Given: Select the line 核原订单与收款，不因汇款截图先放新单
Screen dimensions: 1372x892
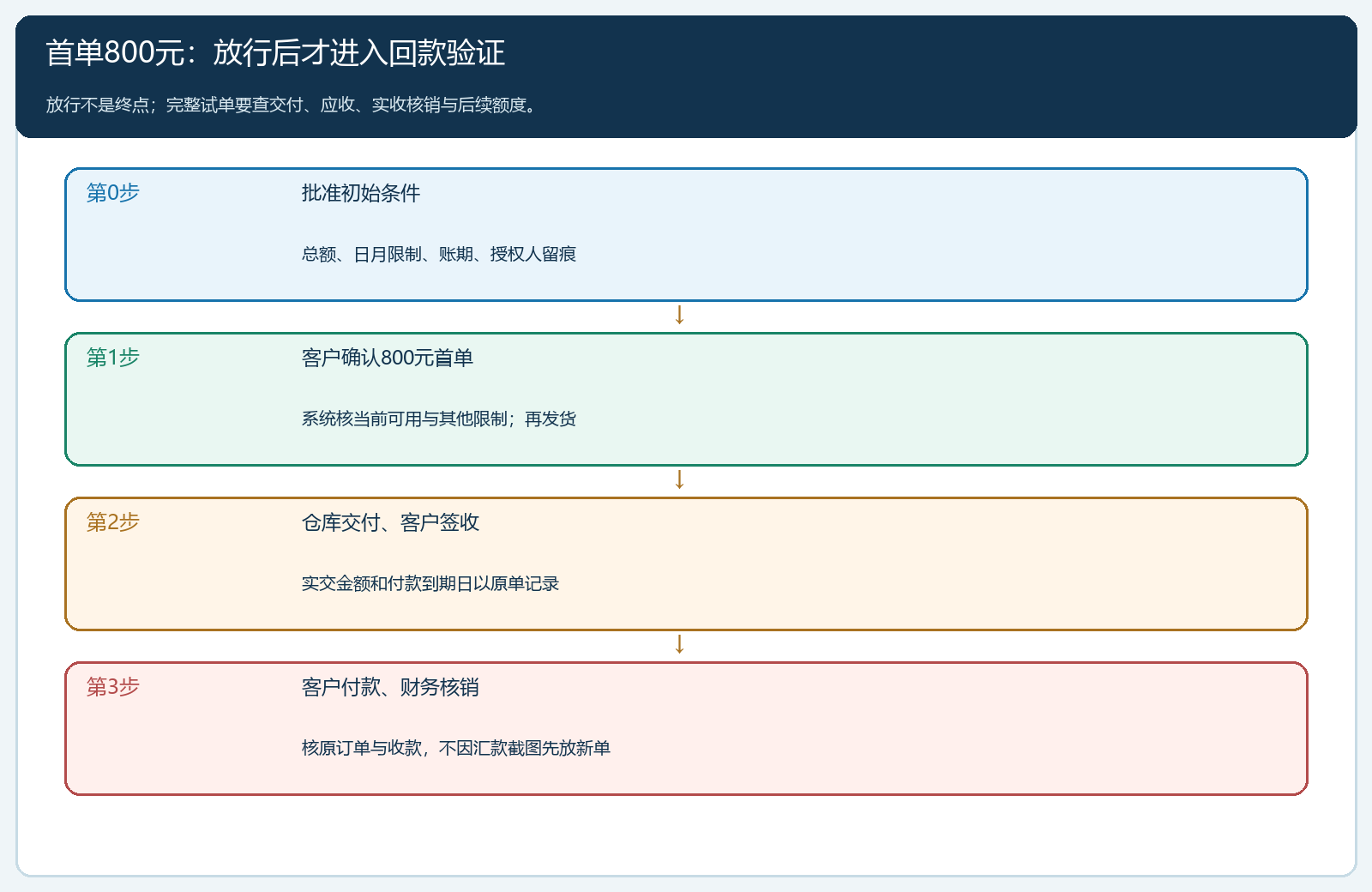Looking at the screenshot, I should click(x=456, y=748).
